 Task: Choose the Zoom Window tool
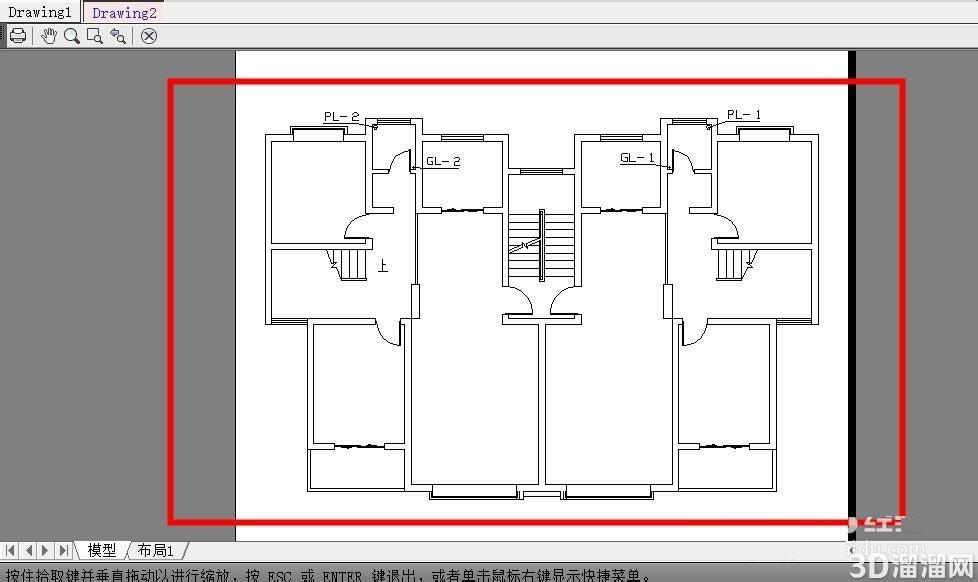pos(95,36)
